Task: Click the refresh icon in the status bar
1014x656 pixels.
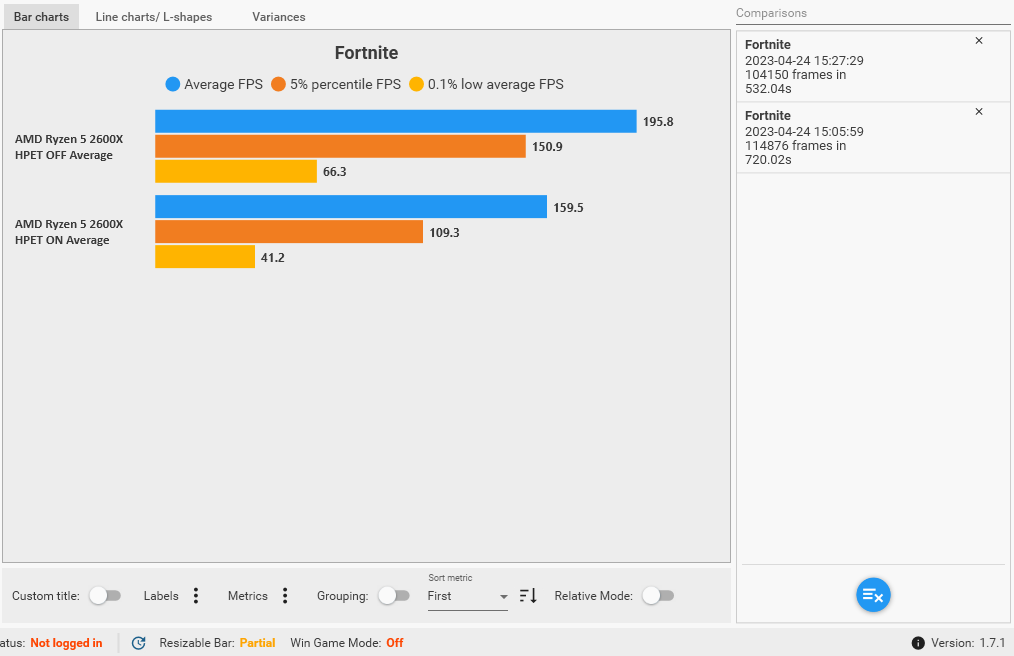Action: click(139, 642)
